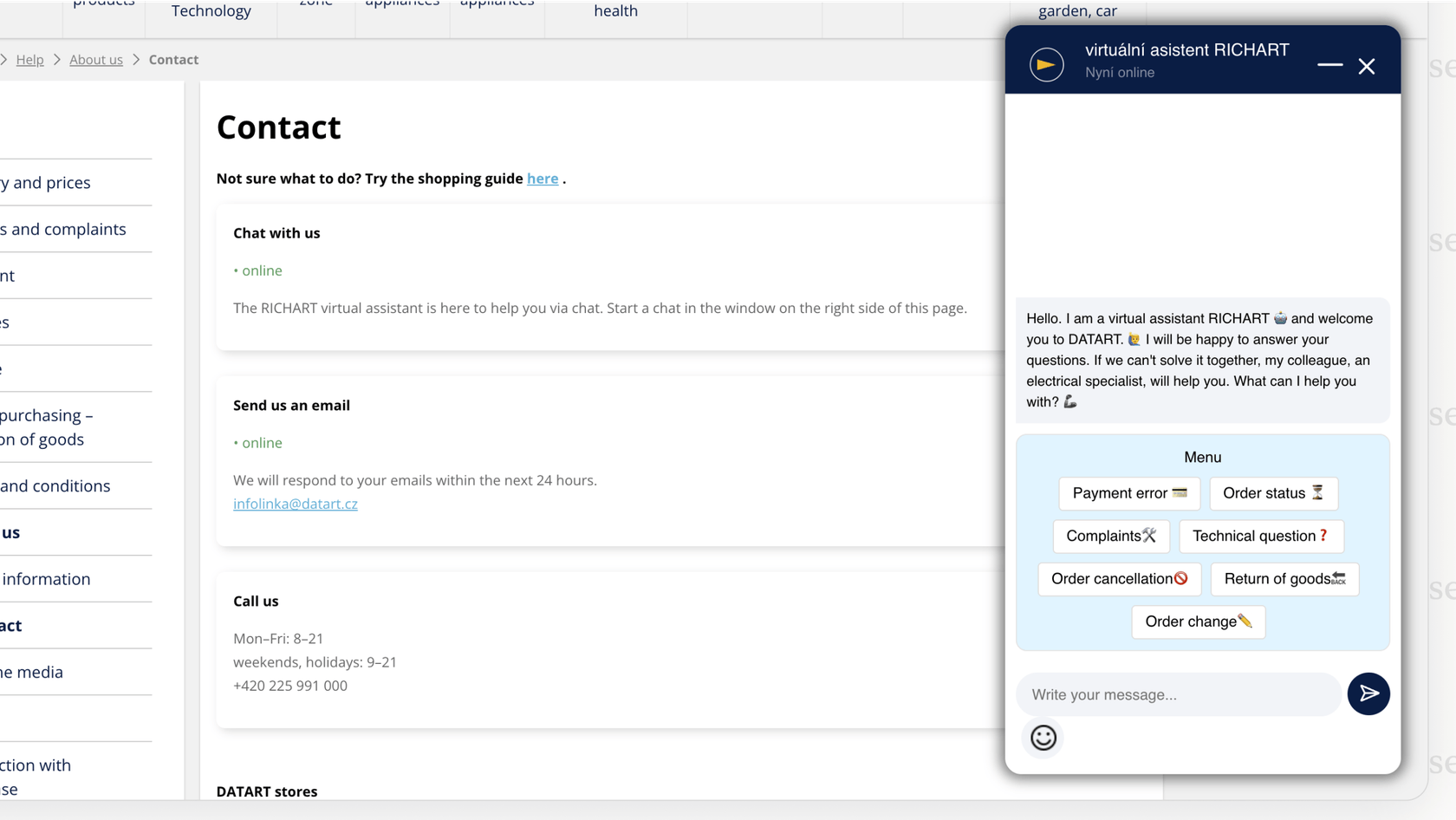Open Help from the breadcrumb
Image resolution: width=1456 pixels, height=820 pixels.
click(29, 59)
